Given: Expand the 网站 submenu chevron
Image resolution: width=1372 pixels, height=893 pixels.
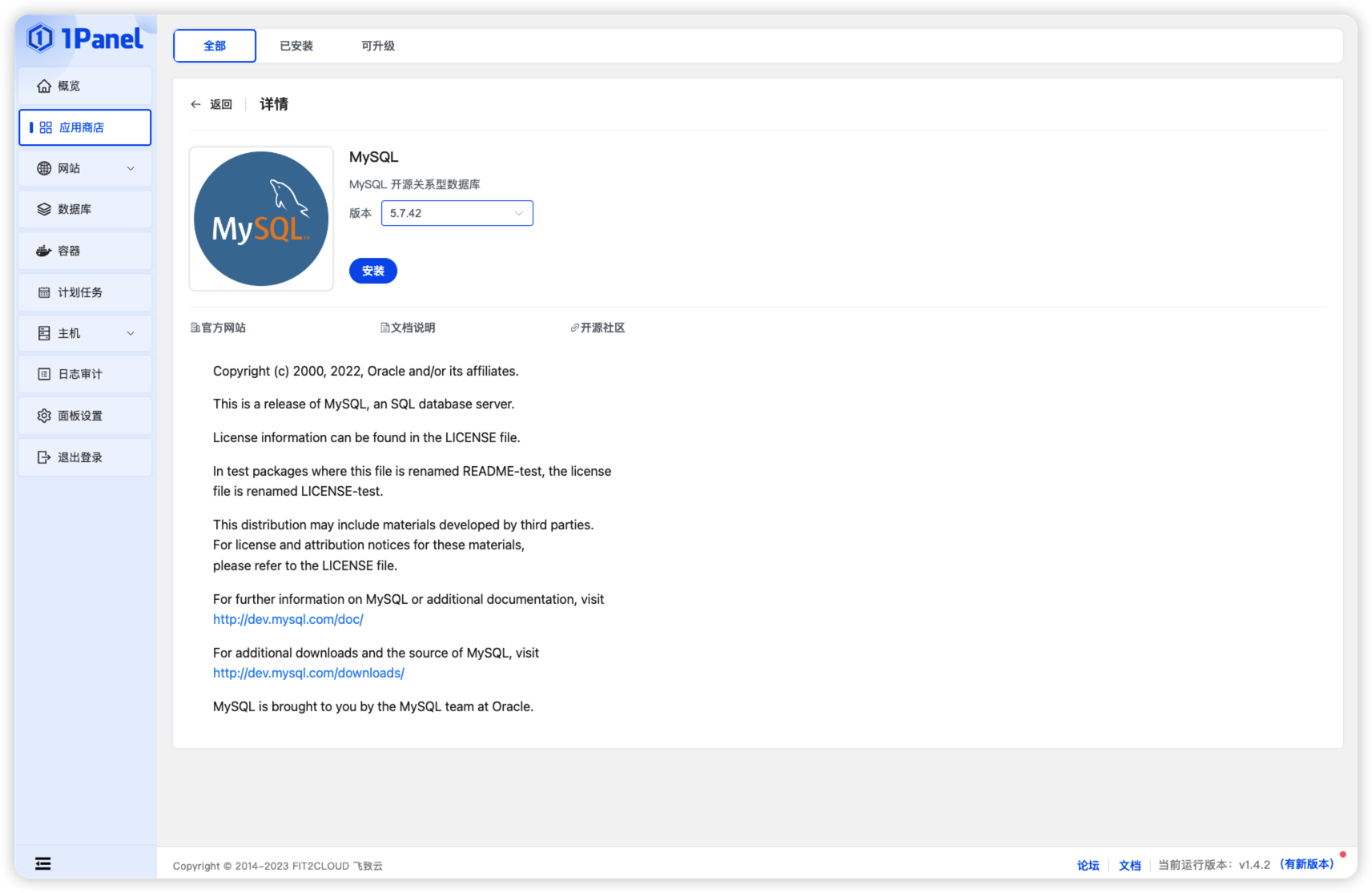Looking at the screenshot, I should tap(131, 168).
